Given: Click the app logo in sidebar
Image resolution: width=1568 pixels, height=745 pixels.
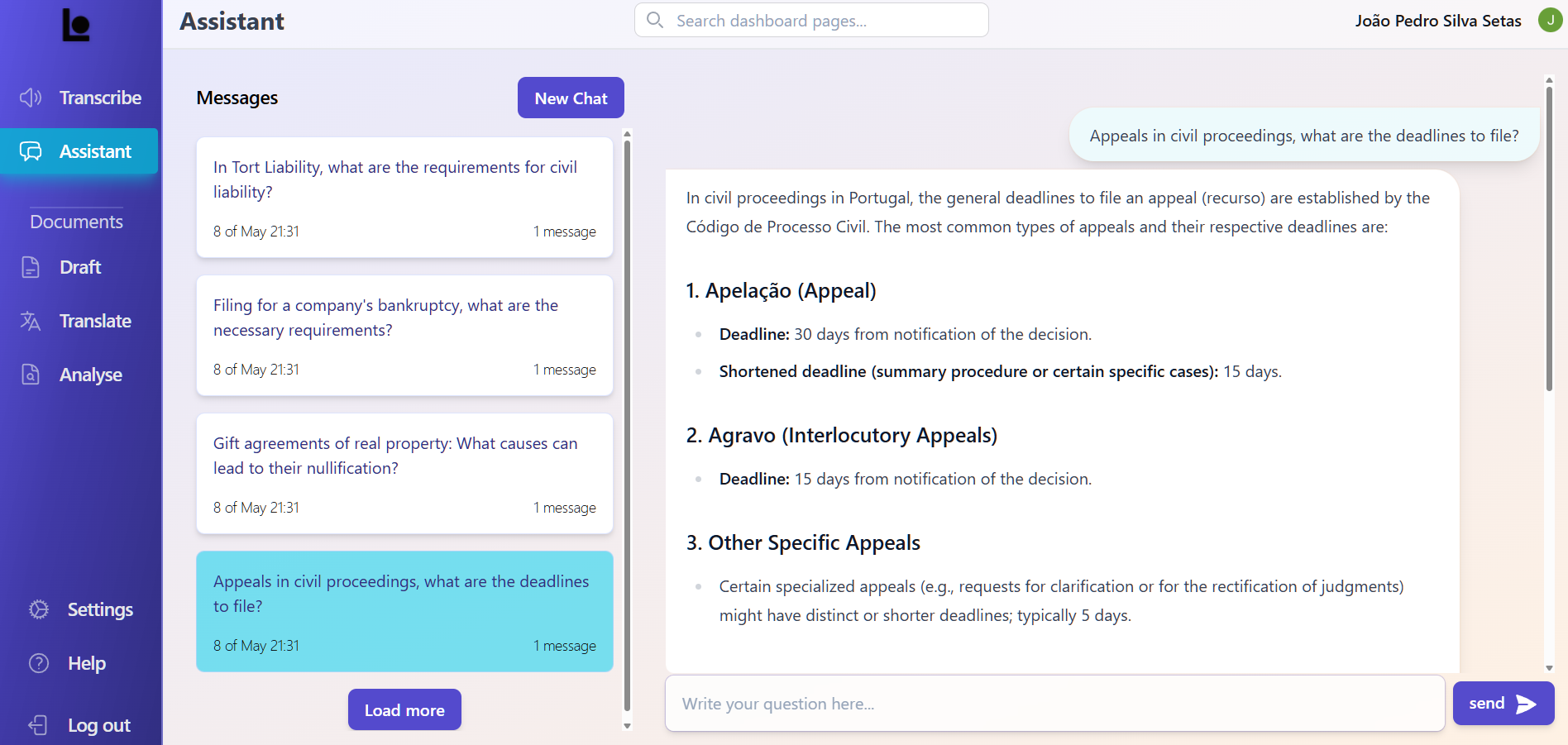Looking at the screenshot, I should (76, 25).
